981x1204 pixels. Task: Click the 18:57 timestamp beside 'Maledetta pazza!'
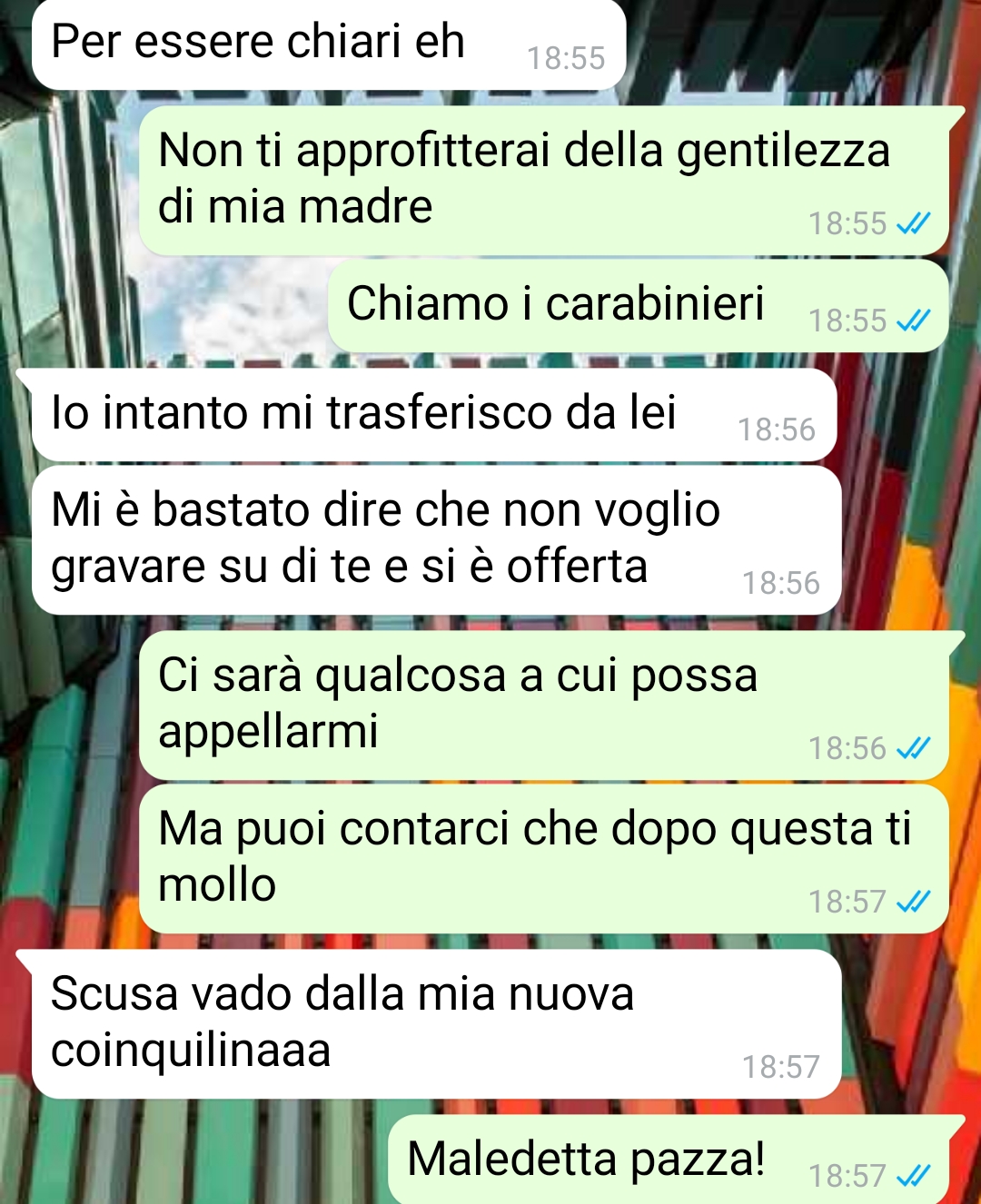[x=847, y=1176]
